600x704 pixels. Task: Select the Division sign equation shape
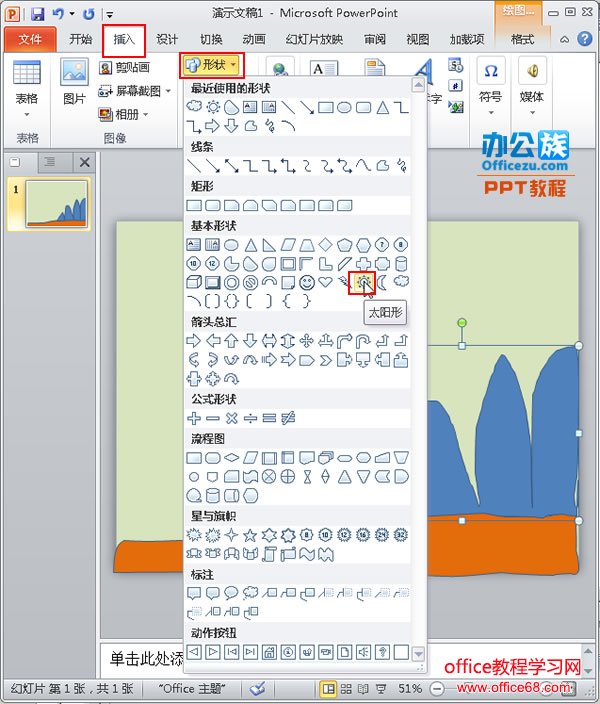(x=250, y=418)
